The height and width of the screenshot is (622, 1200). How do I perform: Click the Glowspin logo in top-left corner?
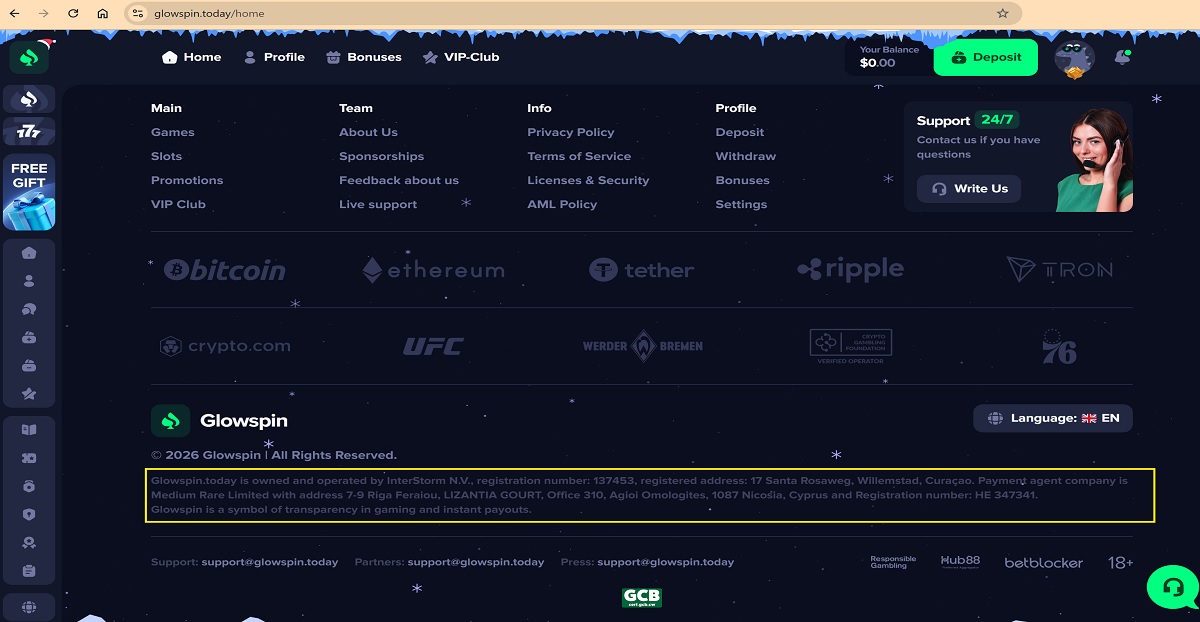(x=29, y=57)
